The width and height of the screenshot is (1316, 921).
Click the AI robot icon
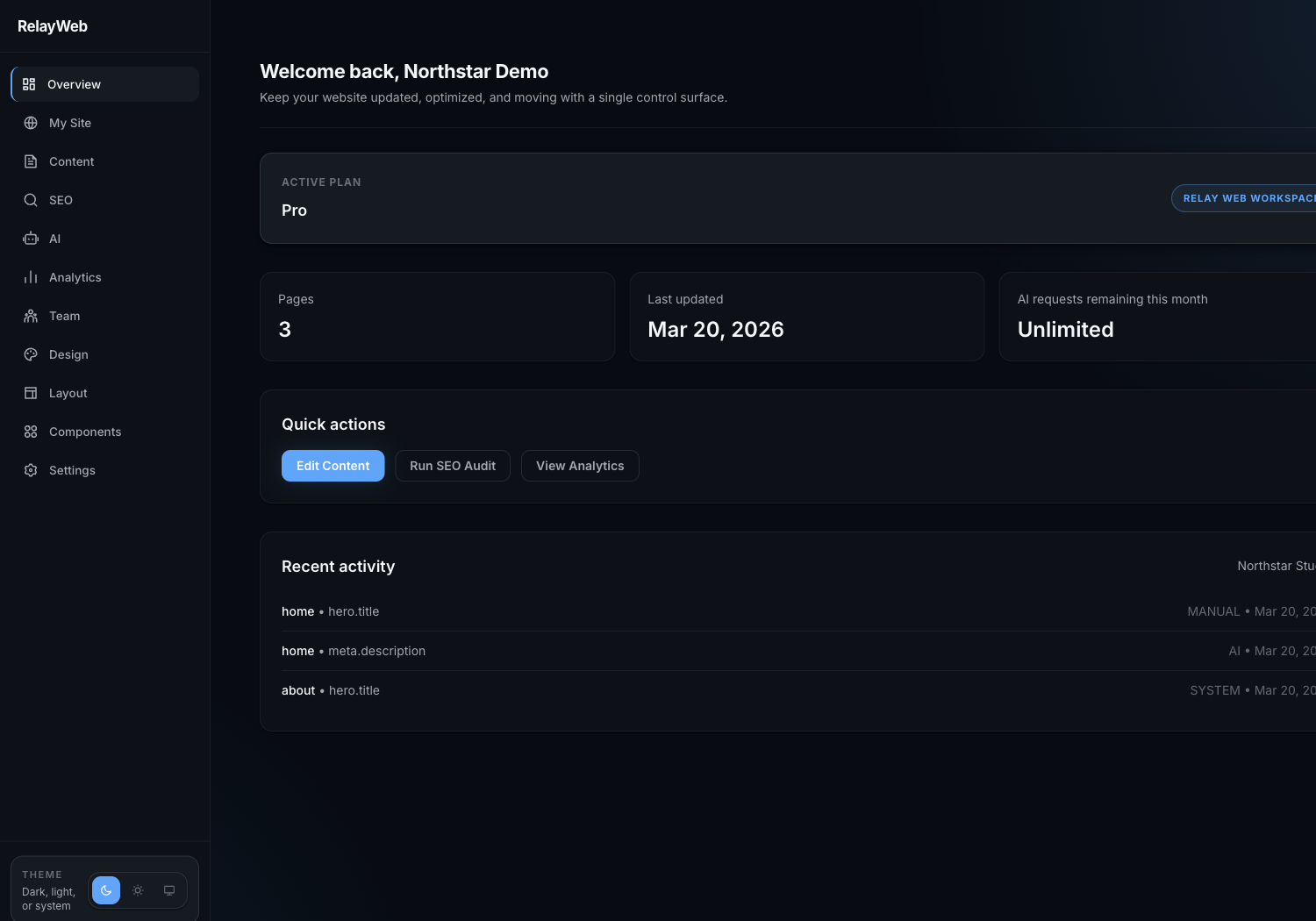coord(31,239)
